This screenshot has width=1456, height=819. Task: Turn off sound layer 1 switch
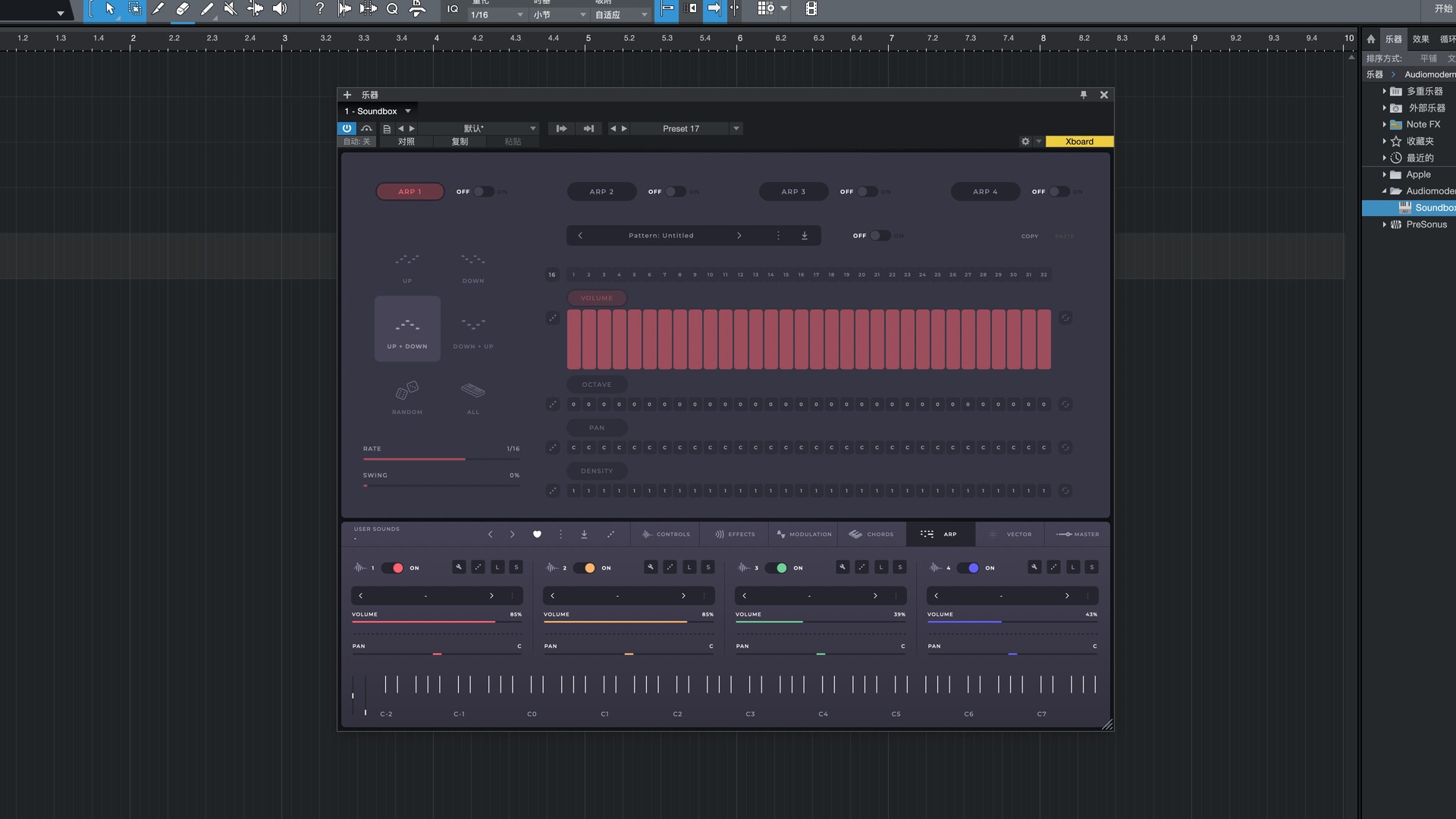(394, 568)
